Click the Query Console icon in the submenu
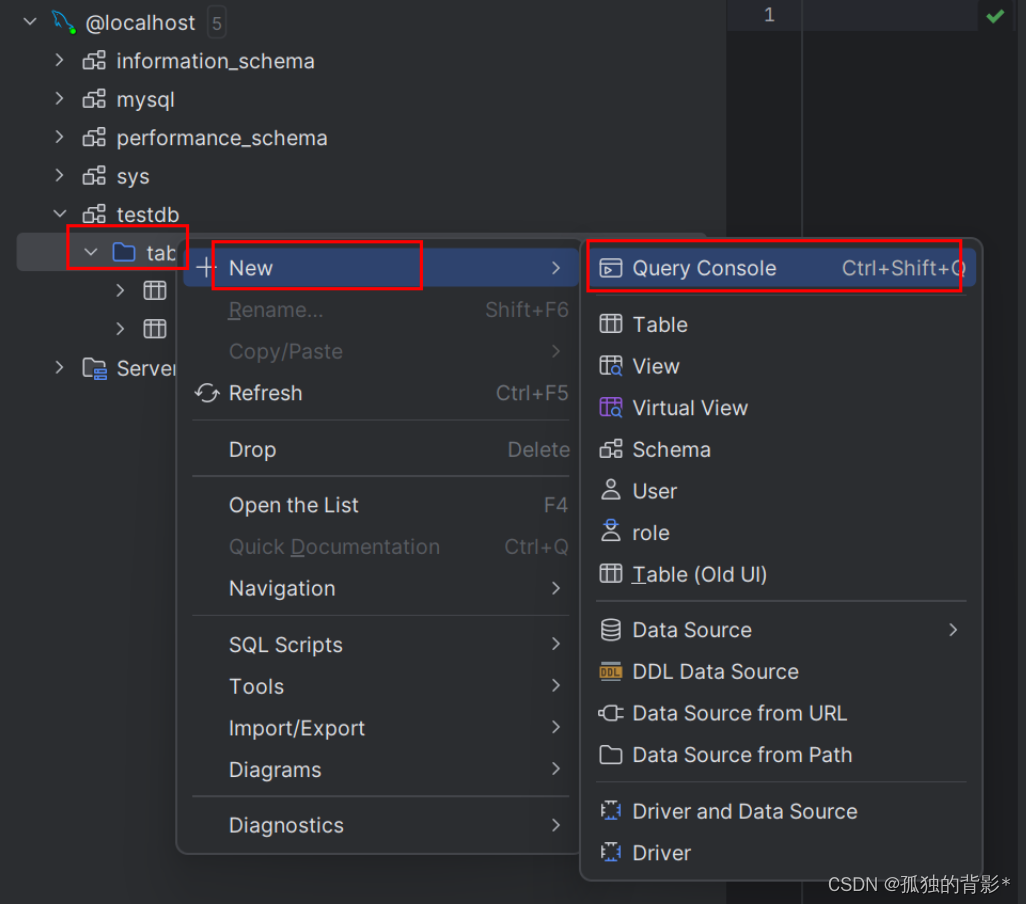1026x904 pixels. (612, 268)
